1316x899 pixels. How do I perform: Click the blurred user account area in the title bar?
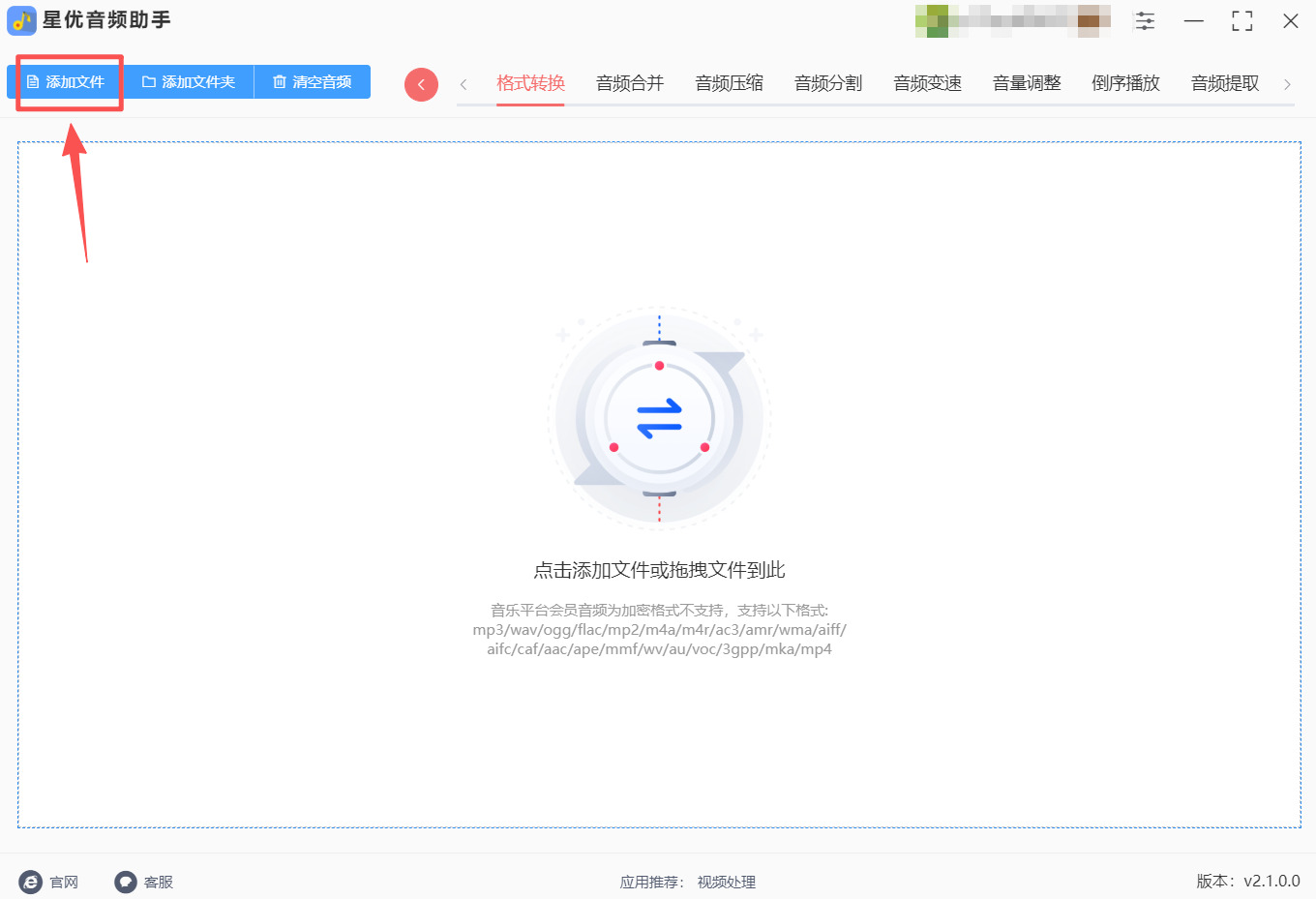click(1013, 21)
